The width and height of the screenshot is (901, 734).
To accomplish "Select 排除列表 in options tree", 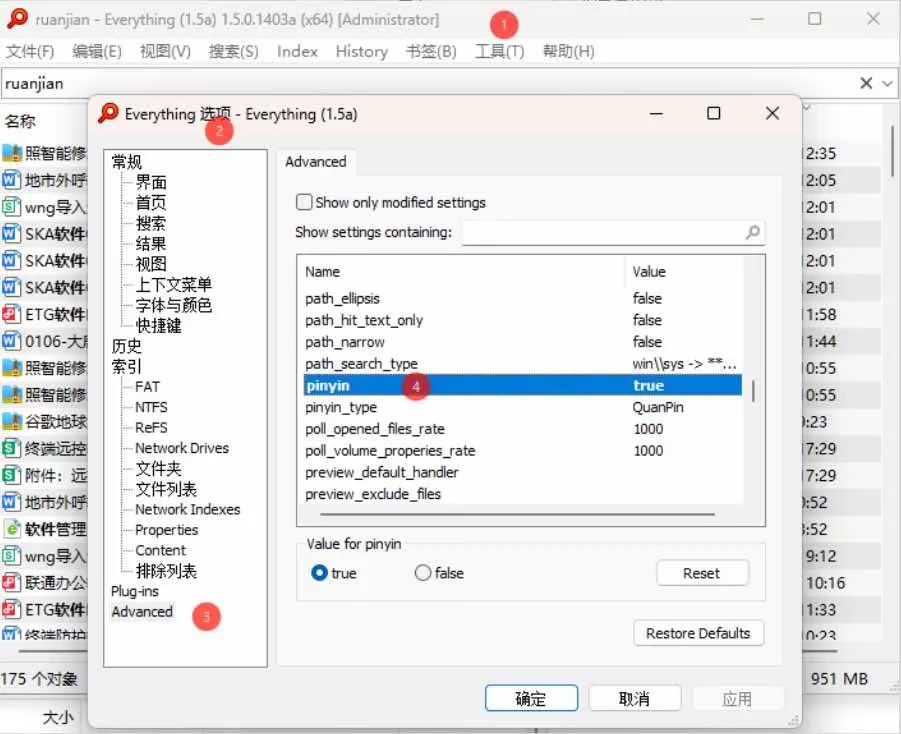I will click(x=166, y=571).
